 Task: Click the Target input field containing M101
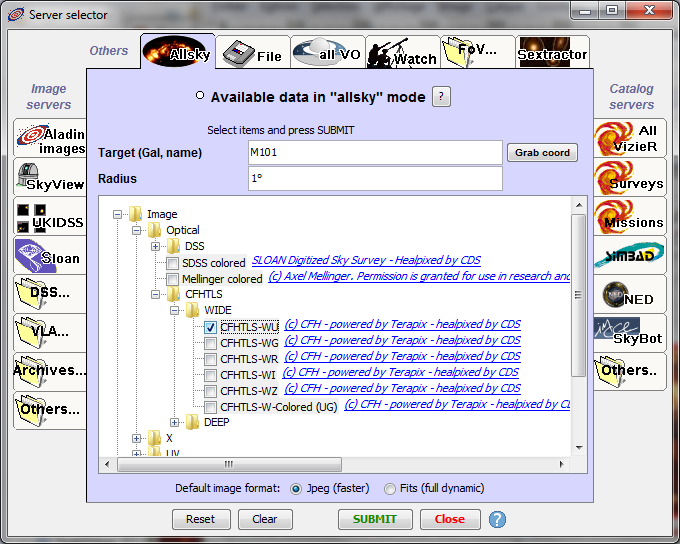(376, 153)
